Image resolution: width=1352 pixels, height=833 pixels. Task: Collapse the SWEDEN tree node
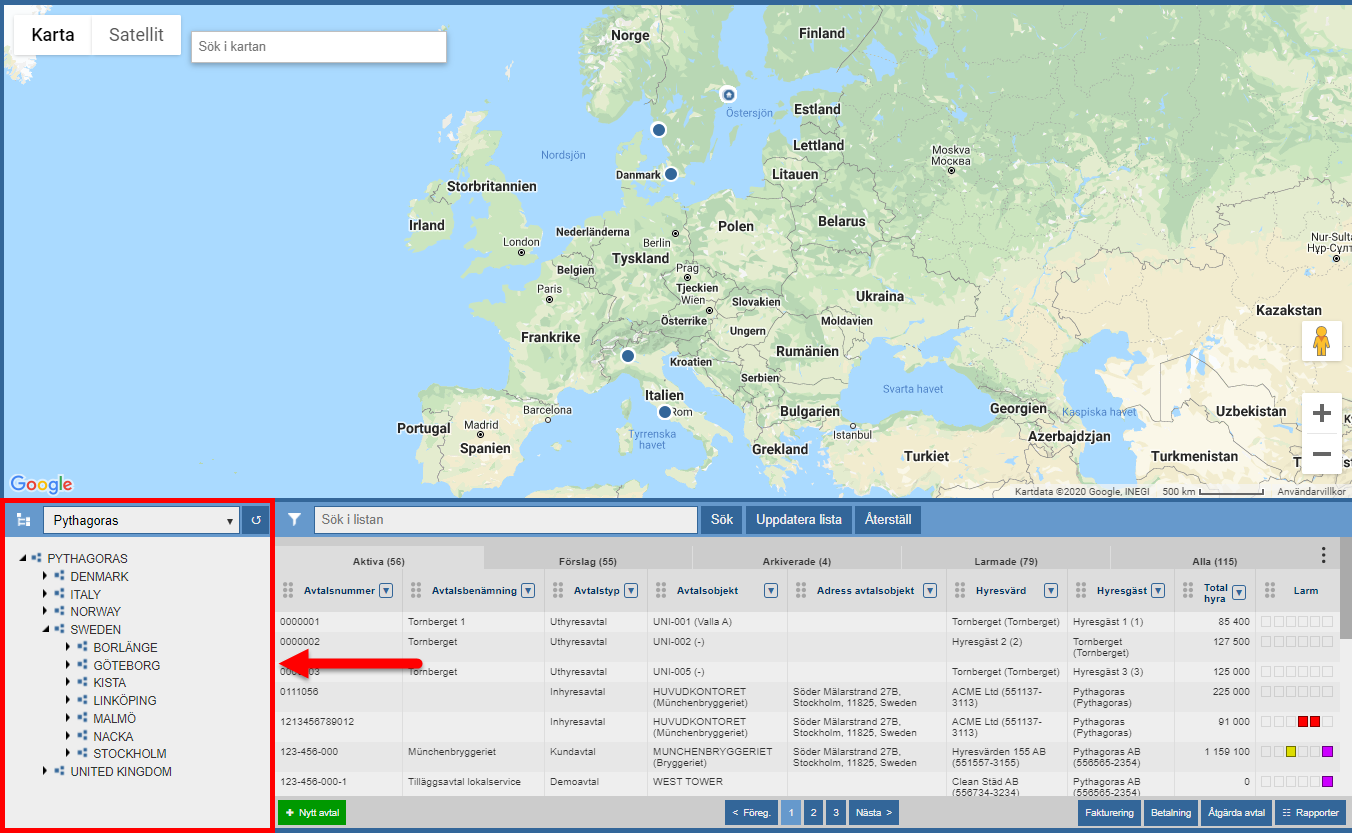(45, 630)
